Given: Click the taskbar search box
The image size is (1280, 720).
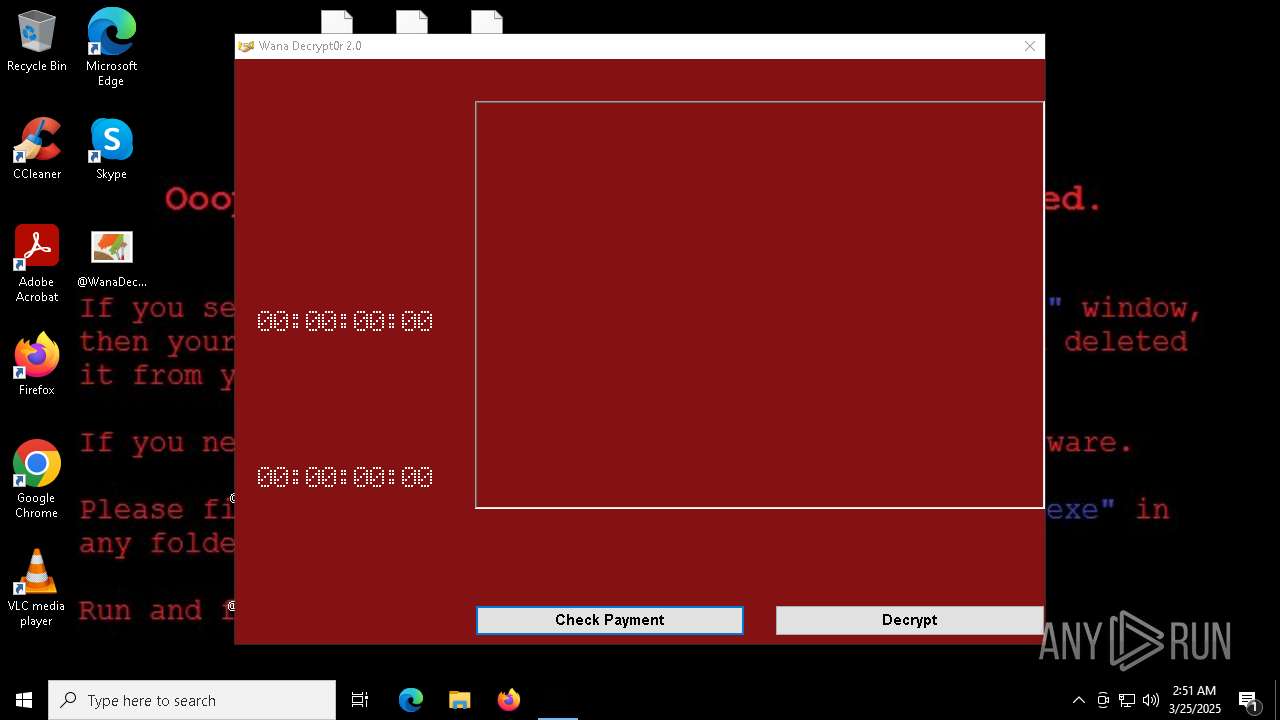Looking at the screenshot, I should pos(192,700).
